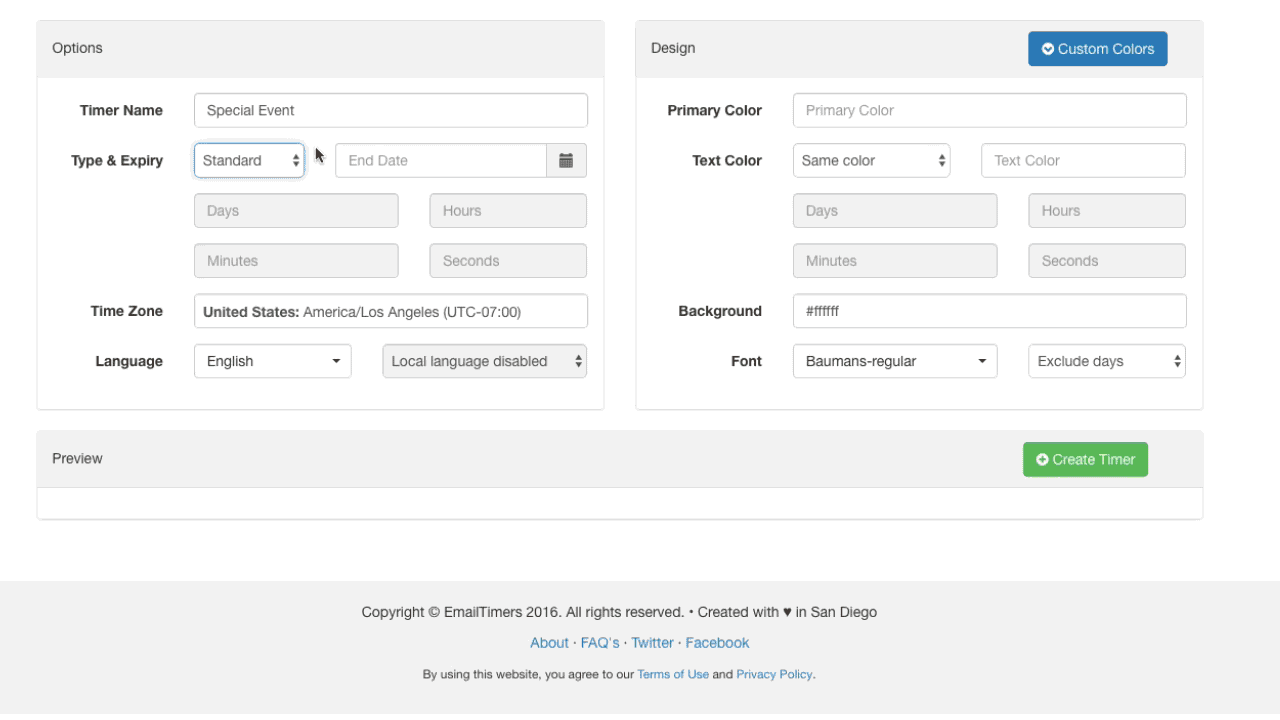This screenshot has width=1280, height=720.
Task: Open the FAQ's footer link
Action: pyautogui.click(x=600, y=643)
